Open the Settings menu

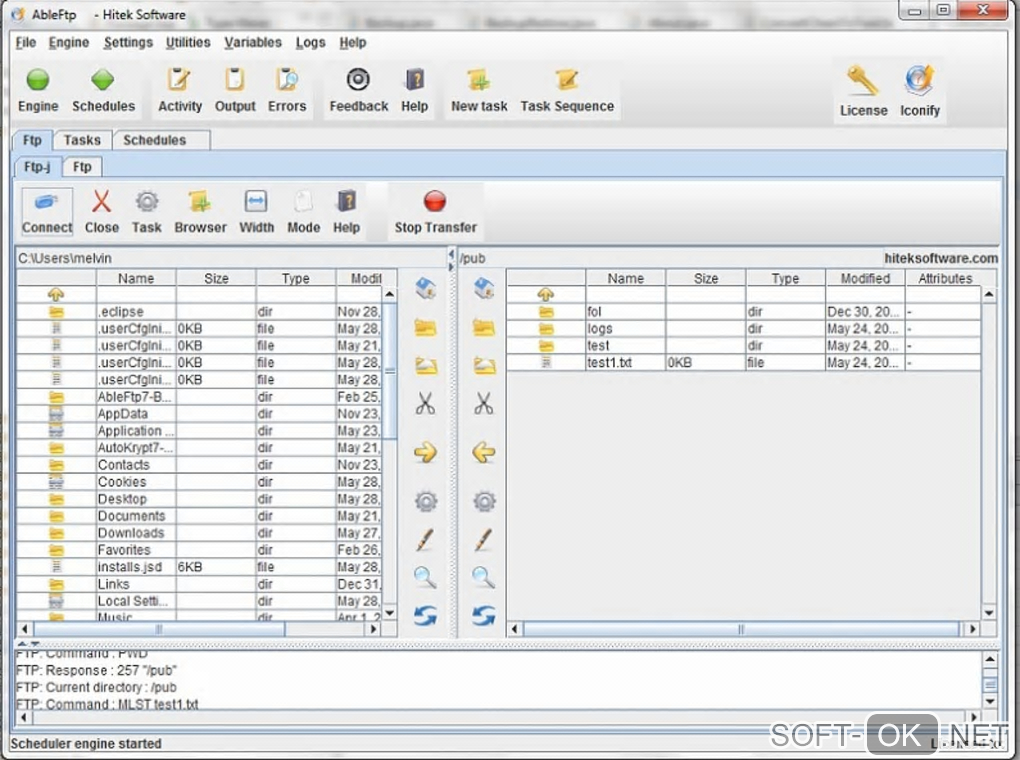pos(128,42)
